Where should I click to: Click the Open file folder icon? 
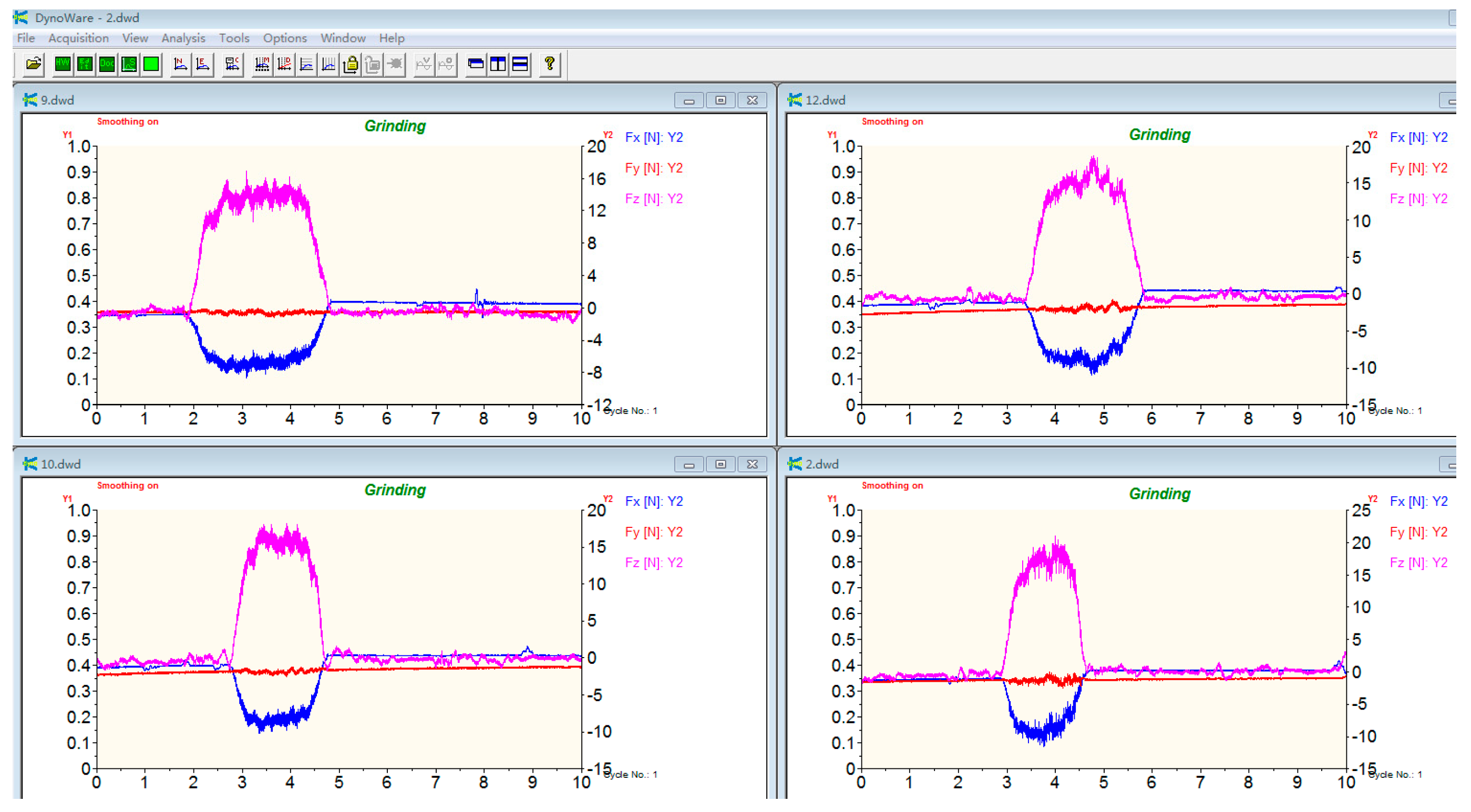pyautogui.click(x=34, y=64)
